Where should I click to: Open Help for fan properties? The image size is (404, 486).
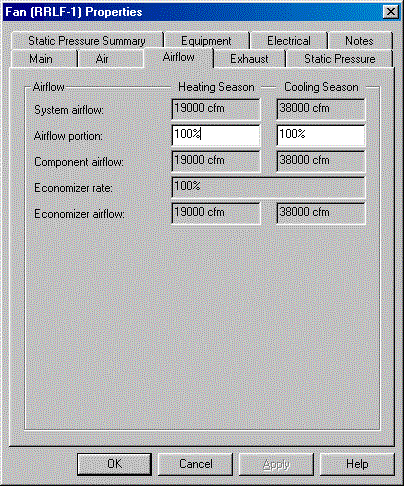point(357,464)
